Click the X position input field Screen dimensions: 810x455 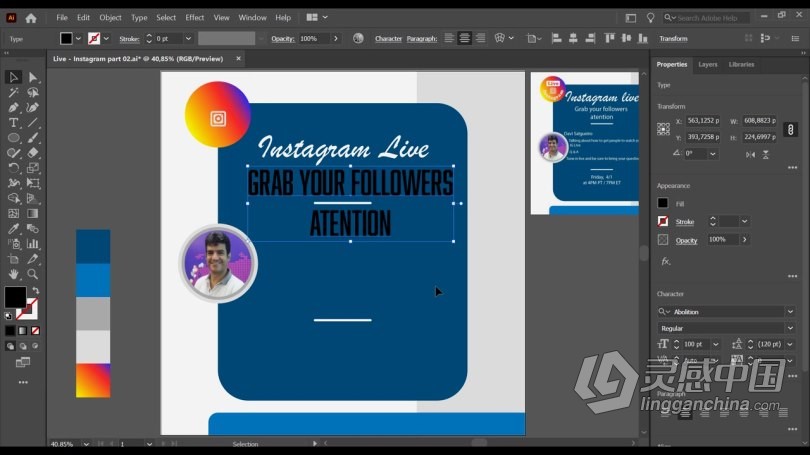[x=703, y=121]
